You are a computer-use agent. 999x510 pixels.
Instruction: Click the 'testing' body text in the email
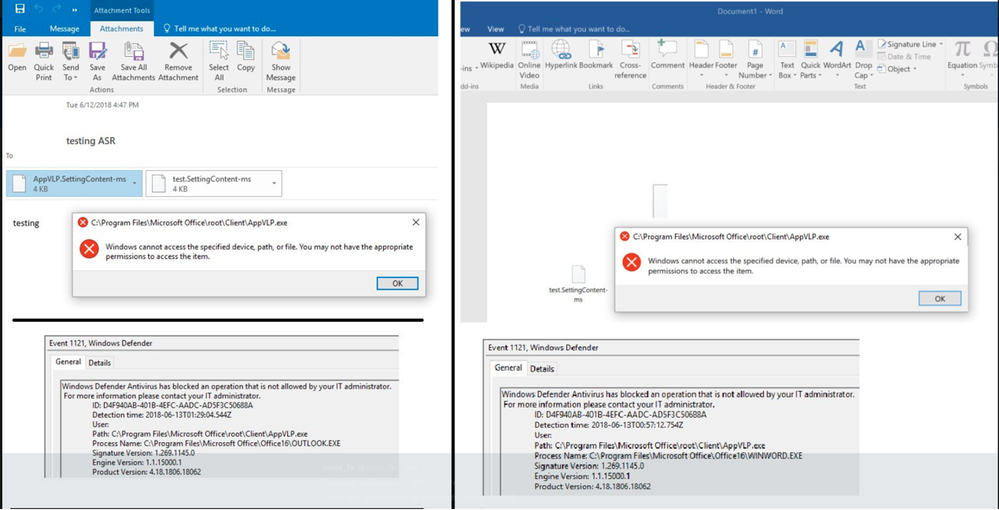click(x=26, y=223)
